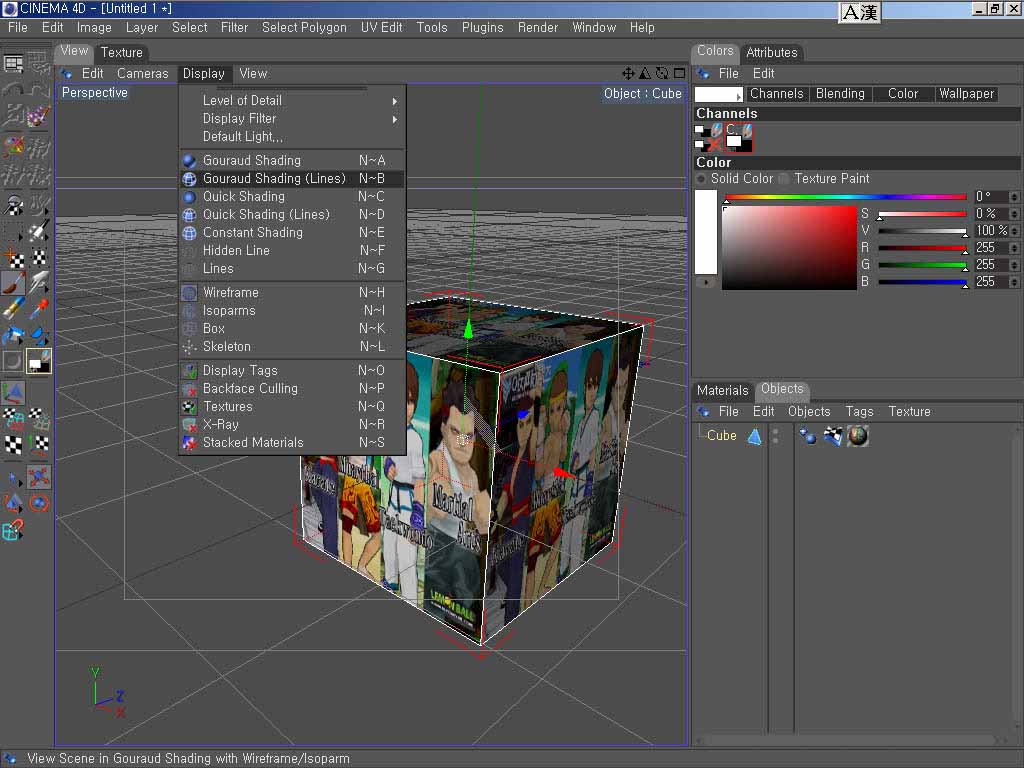Click the G green channel slider
1024x768 pixels.
pyautogui.click(x=922, y=265)
